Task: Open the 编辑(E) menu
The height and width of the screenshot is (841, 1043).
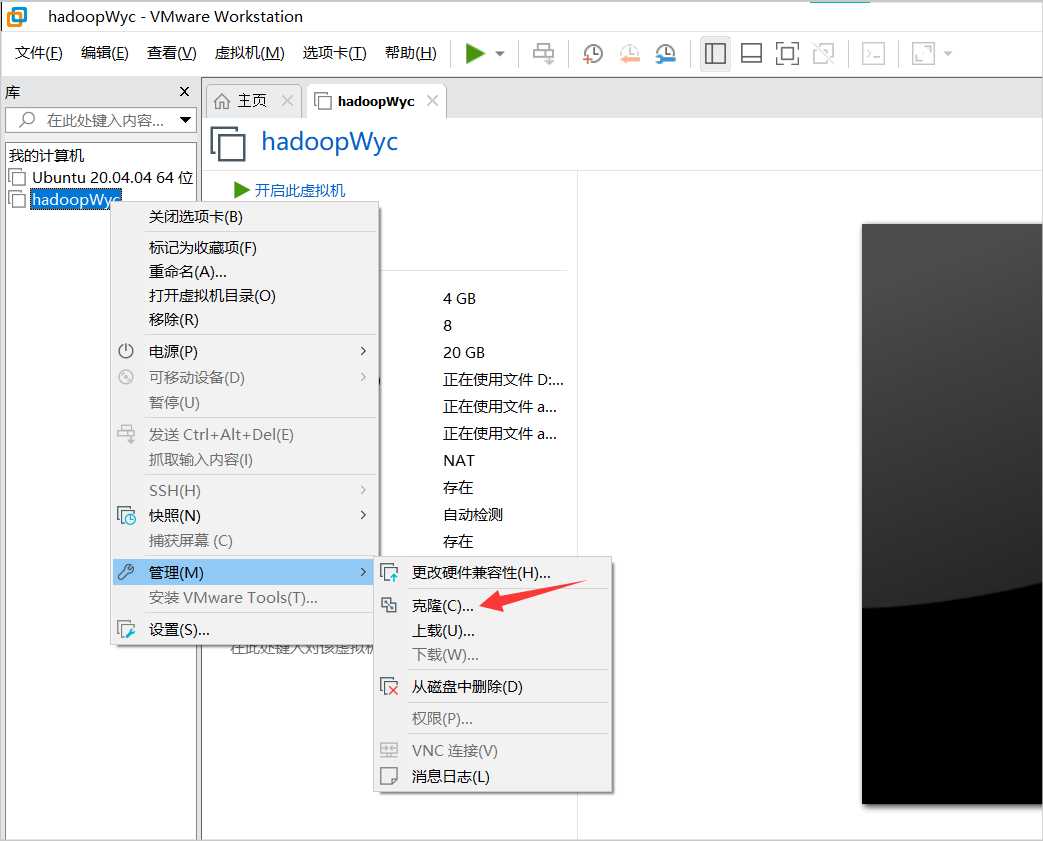Action: coord(104,53)
